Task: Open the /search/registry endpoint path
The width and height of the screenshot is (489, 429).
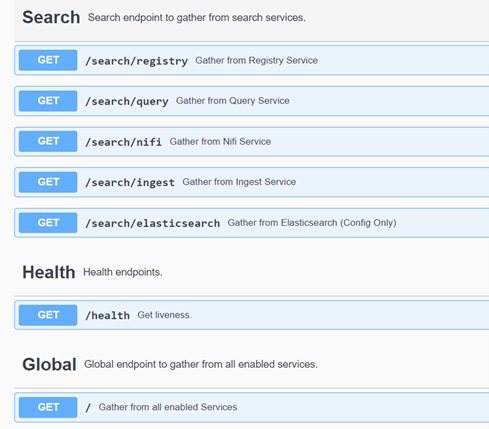Action: 136,61
